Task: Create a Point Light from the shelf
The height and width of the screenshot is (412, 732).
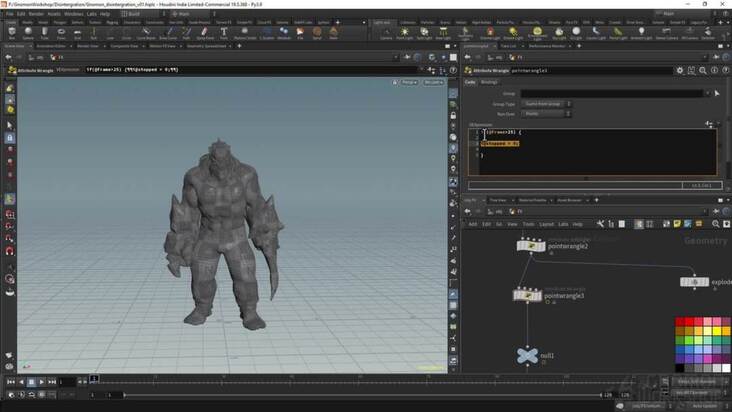Action: 404,33
